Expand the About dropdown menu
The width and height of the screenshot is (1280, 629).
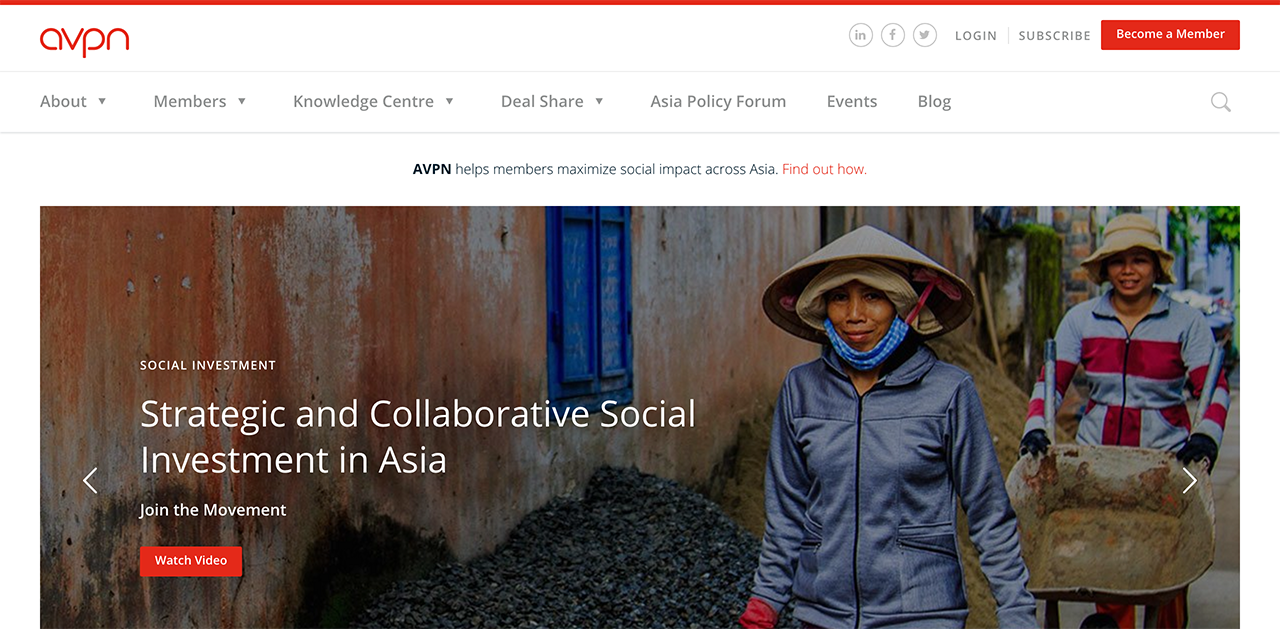pyautogui.click(x=73, y=102)
